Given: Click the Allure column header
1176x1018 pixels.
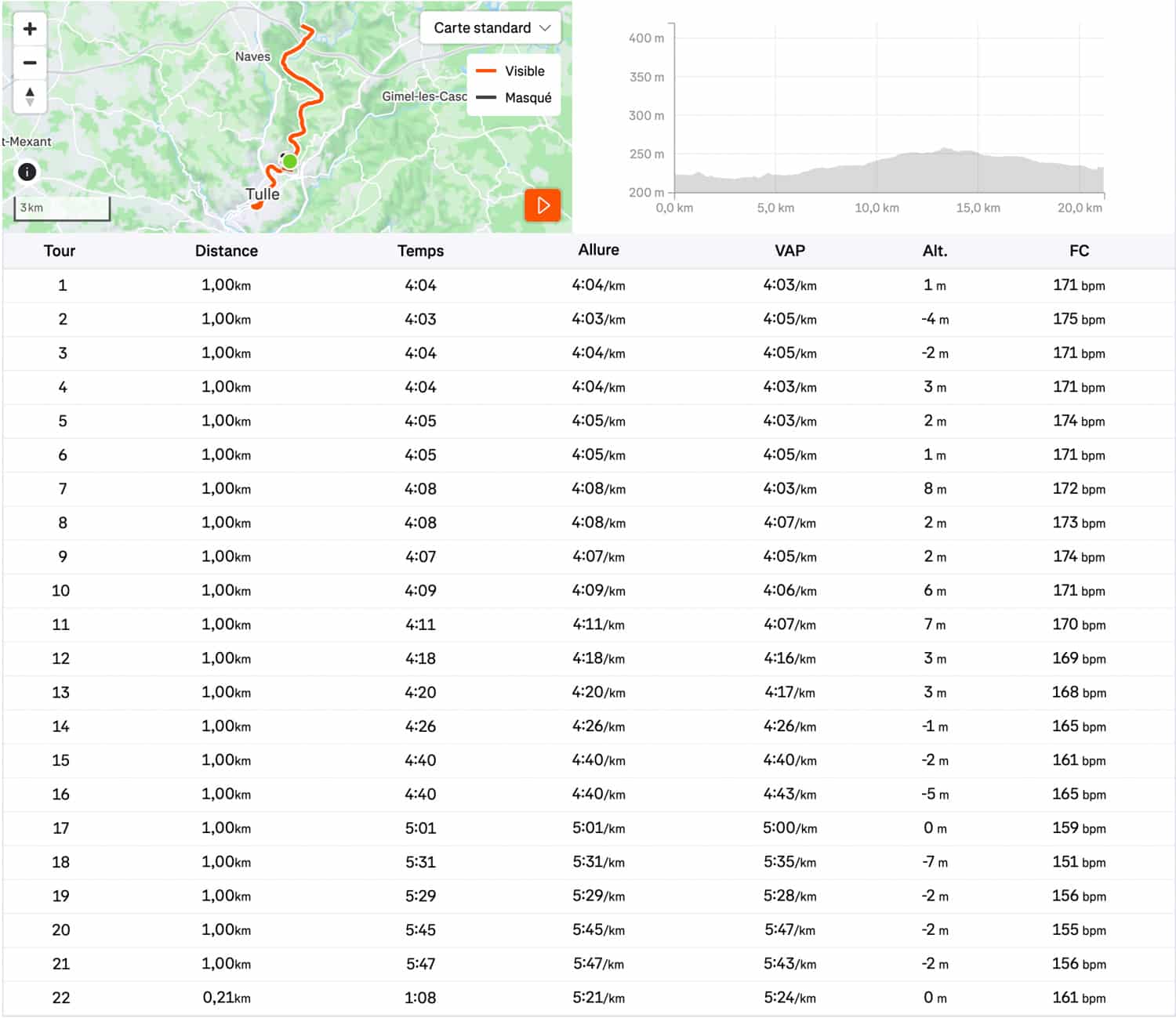Looking at the screenshot, I should coord(598,250).
